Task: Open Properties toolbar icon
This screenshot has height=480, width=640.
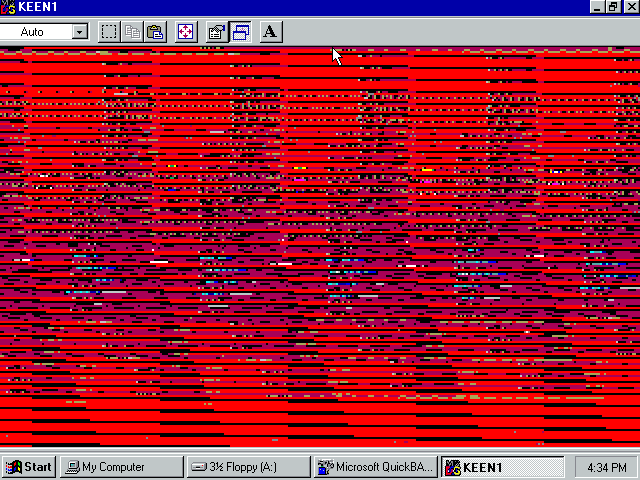Action: 217,32
